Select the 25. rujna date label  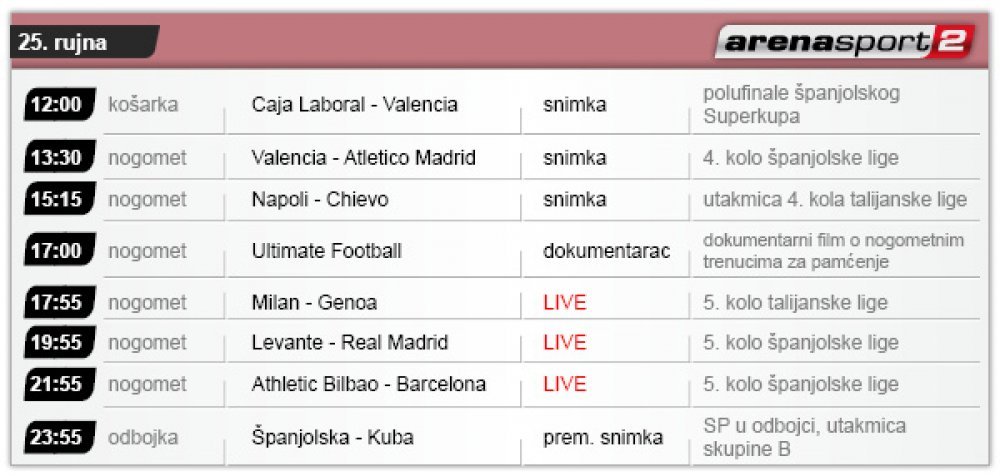coord(62,42)
